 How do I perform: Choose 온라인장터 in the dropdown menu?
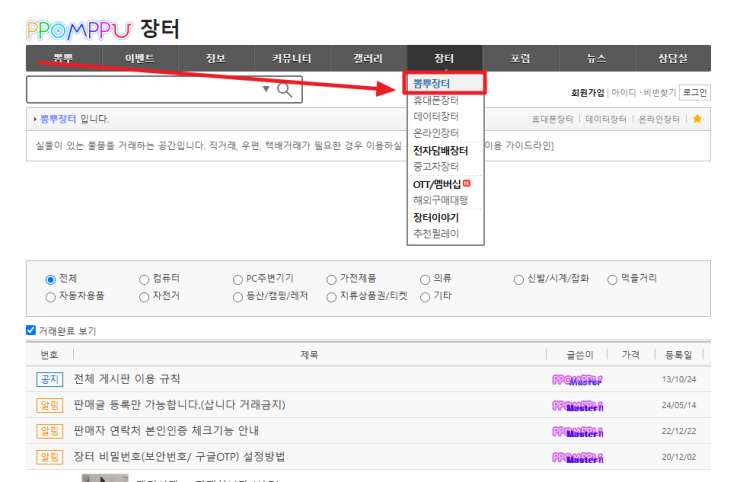point(436,133)
